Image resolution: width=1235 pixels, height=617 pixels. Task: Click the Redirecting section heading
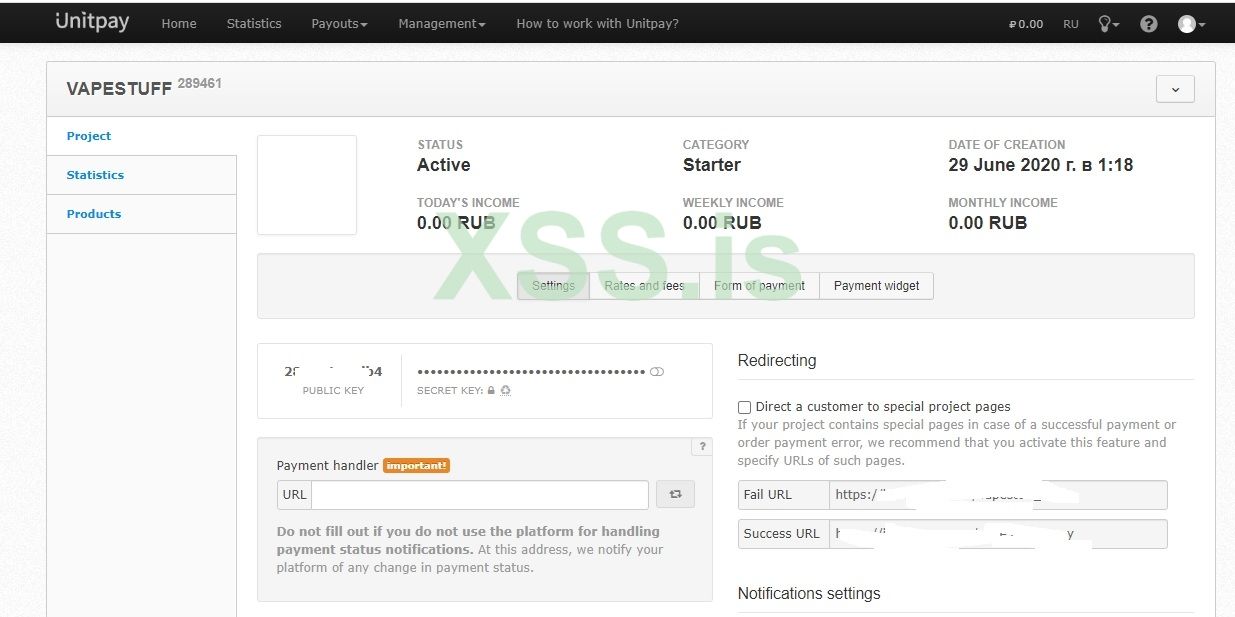[777, 361]
